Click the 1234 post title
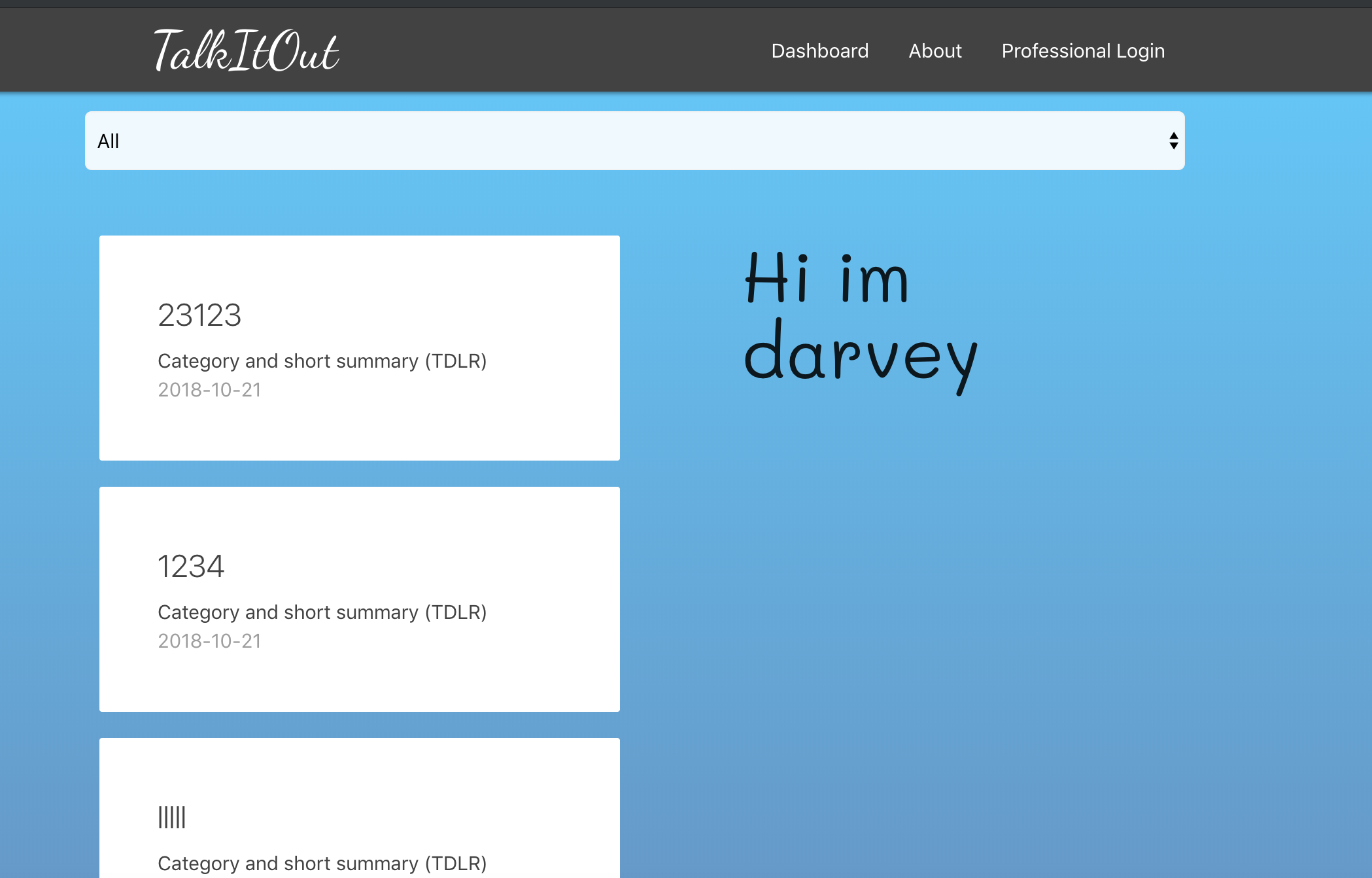 (x=191, y=567)
